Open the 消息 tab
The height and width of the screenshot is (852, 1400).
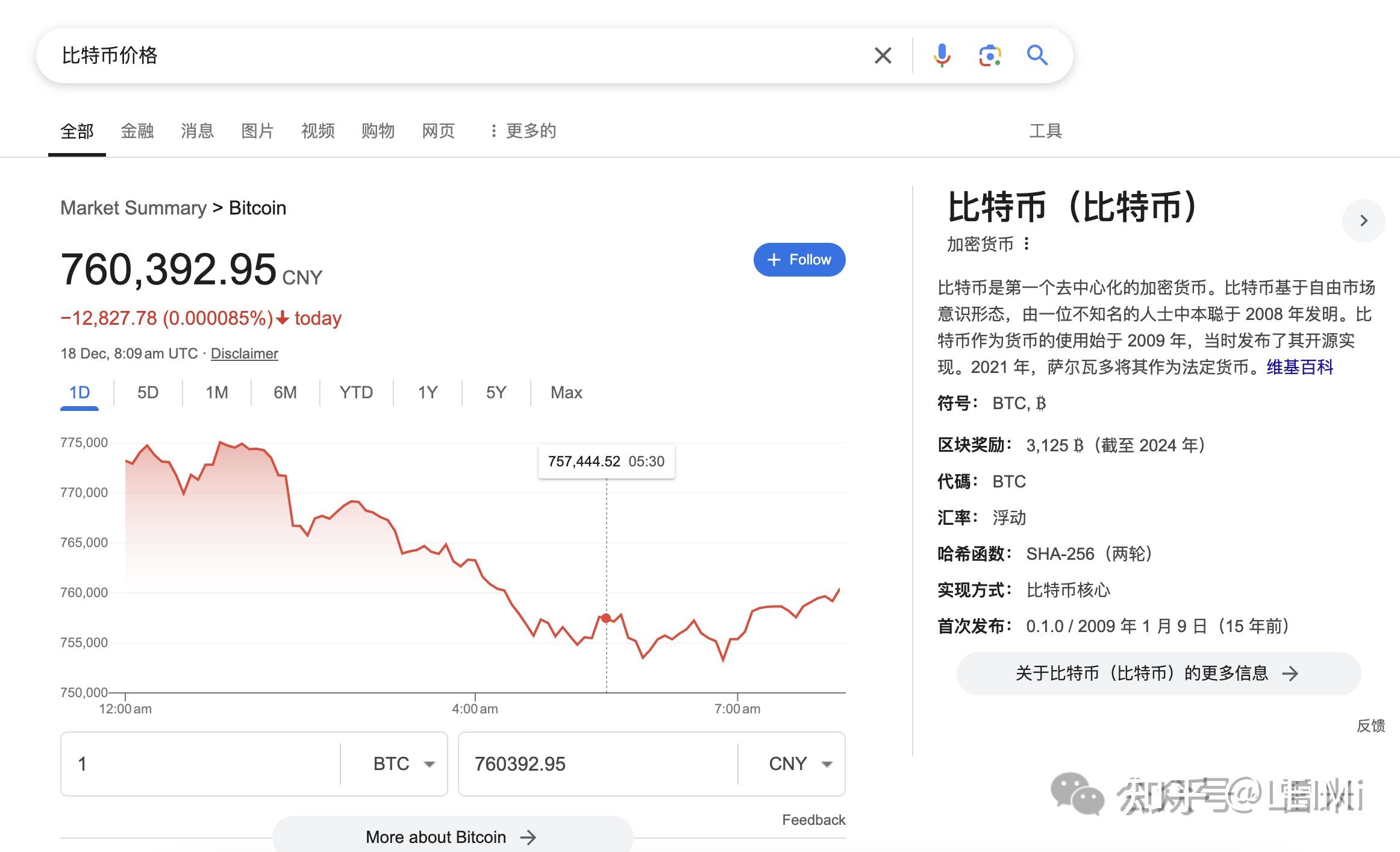(198, 131)
